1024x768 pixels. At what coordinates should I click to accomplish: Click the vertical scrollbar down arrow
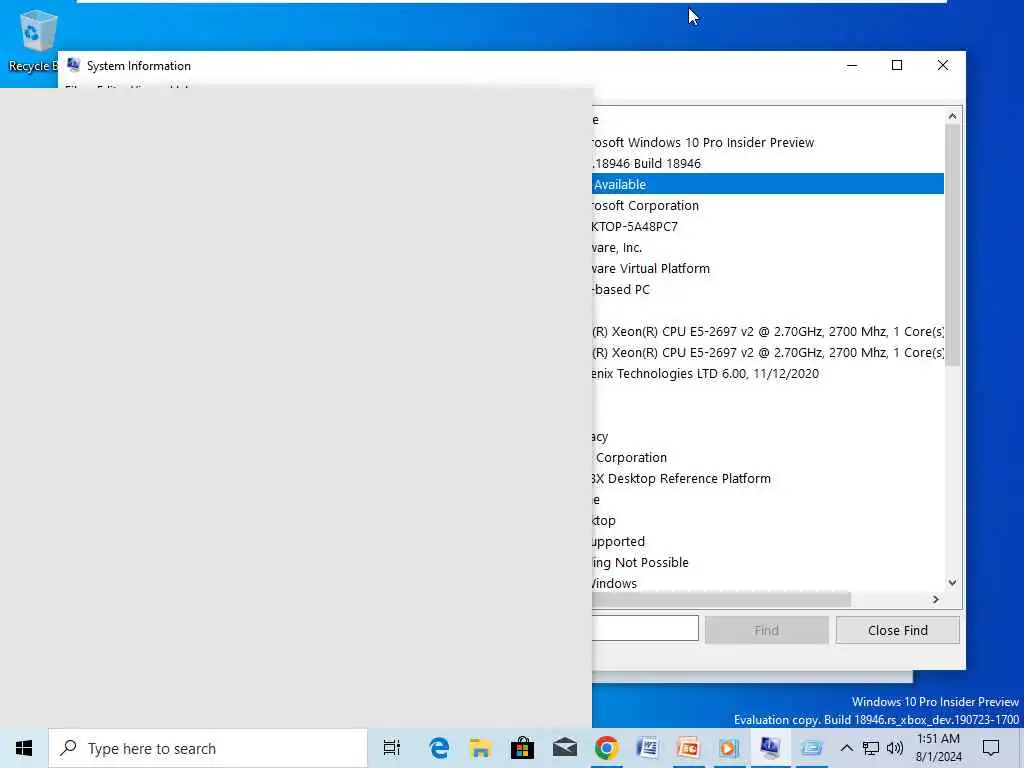[952, 583]
